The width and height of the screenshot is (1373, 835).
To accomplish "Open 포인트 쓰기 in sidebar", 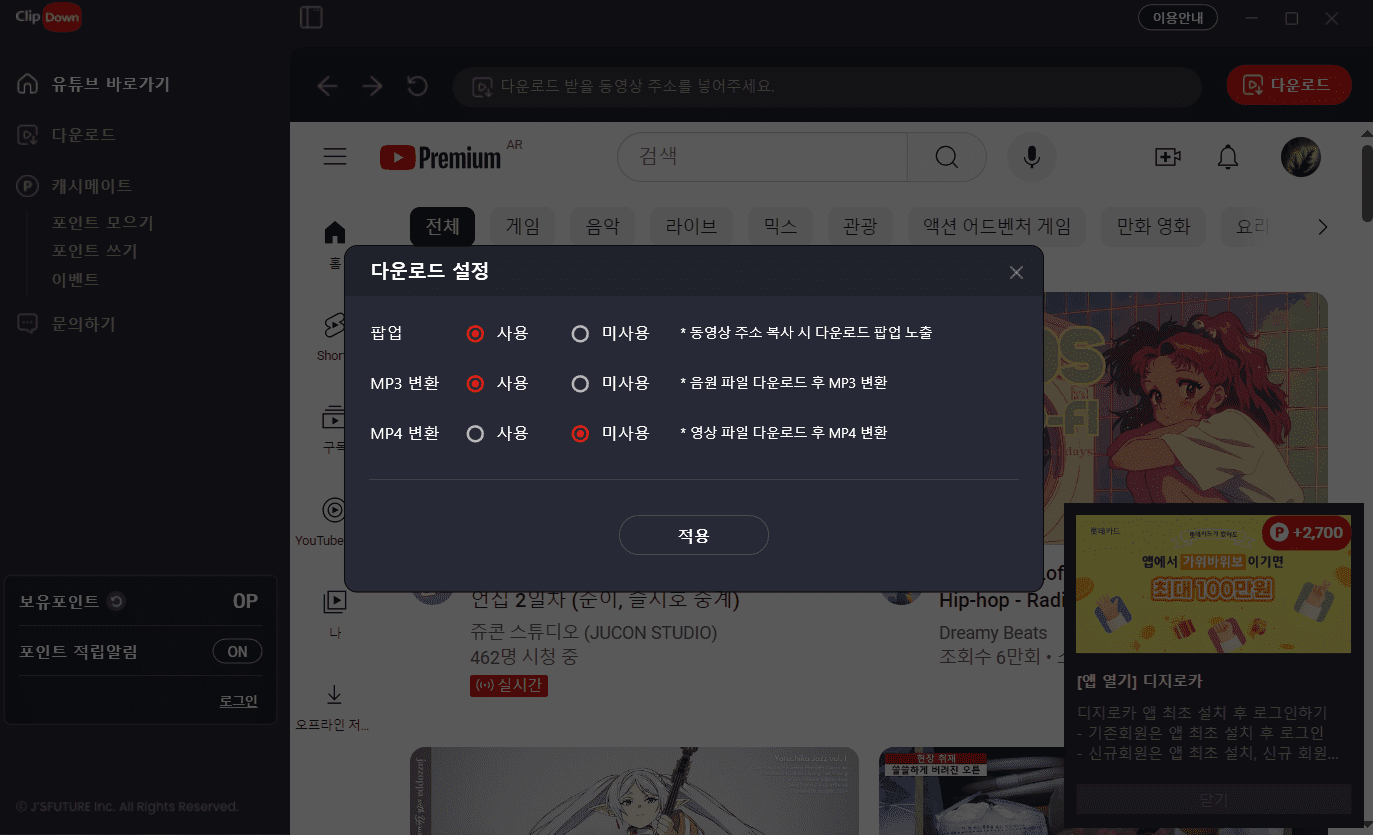I will (x=95, y=251).
